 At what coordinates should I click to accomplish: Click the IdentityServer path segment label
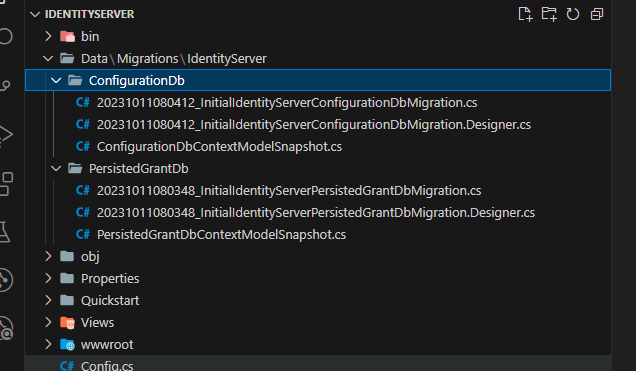227,59
